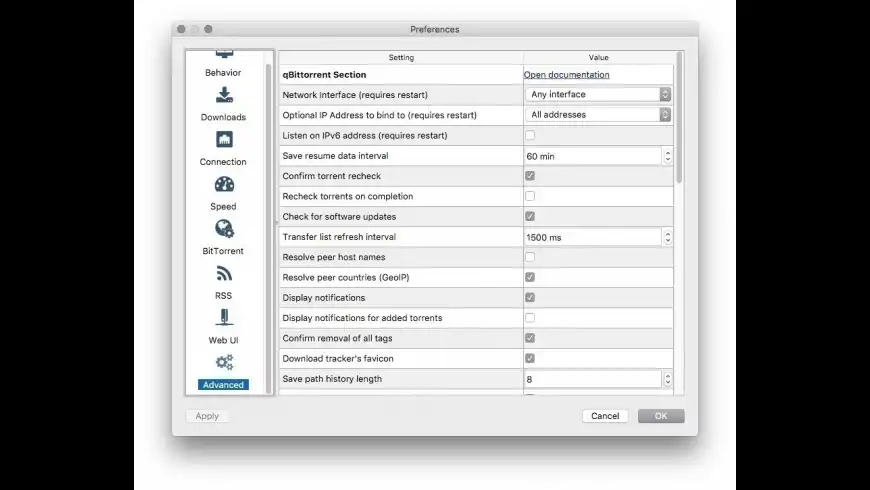Switch to the BitTorrent label

click(223, 251)
